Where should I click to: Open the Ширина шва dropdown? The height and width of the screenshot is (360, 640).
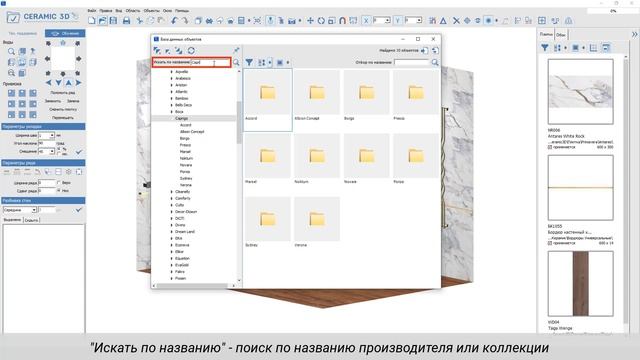pos(52,135)
